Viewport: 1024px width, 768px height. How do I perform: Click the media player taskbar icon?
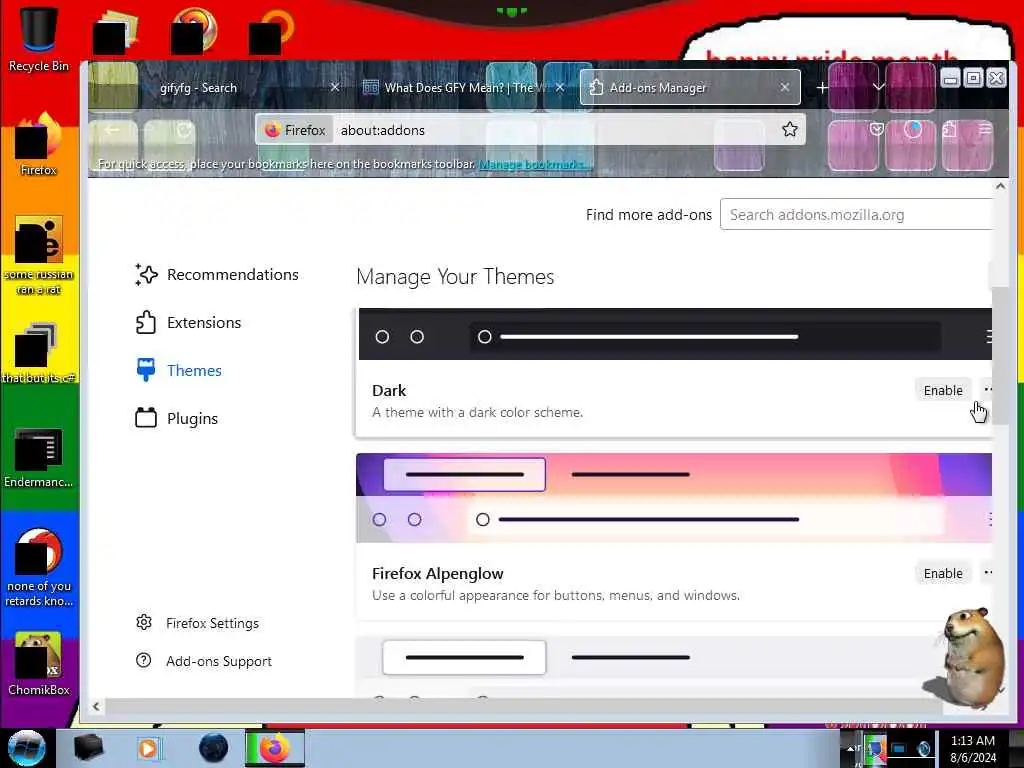pos(149,748)
